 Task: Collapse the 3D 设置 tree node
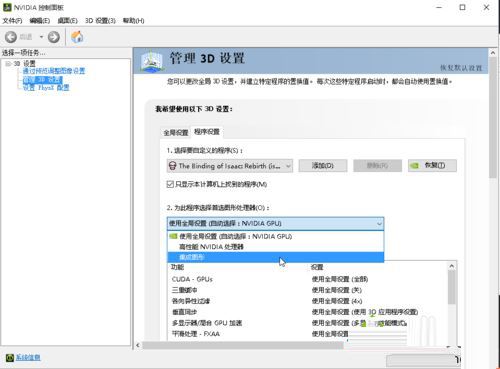click(8, 63)
